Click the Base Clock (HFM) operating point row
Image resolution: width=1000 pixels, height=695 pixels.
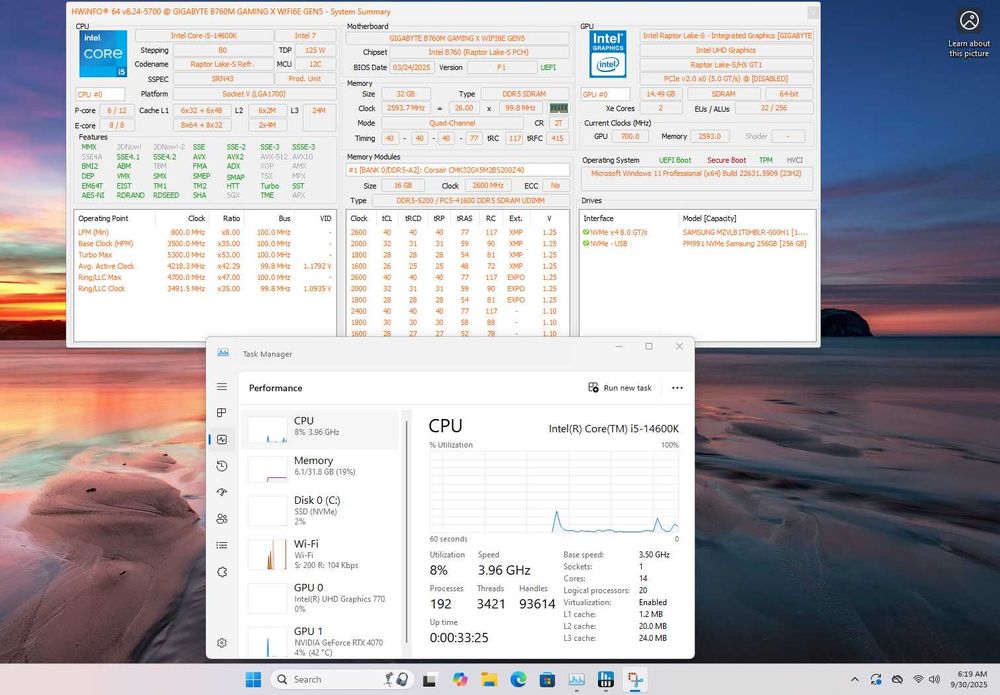(x=205, y=244)
